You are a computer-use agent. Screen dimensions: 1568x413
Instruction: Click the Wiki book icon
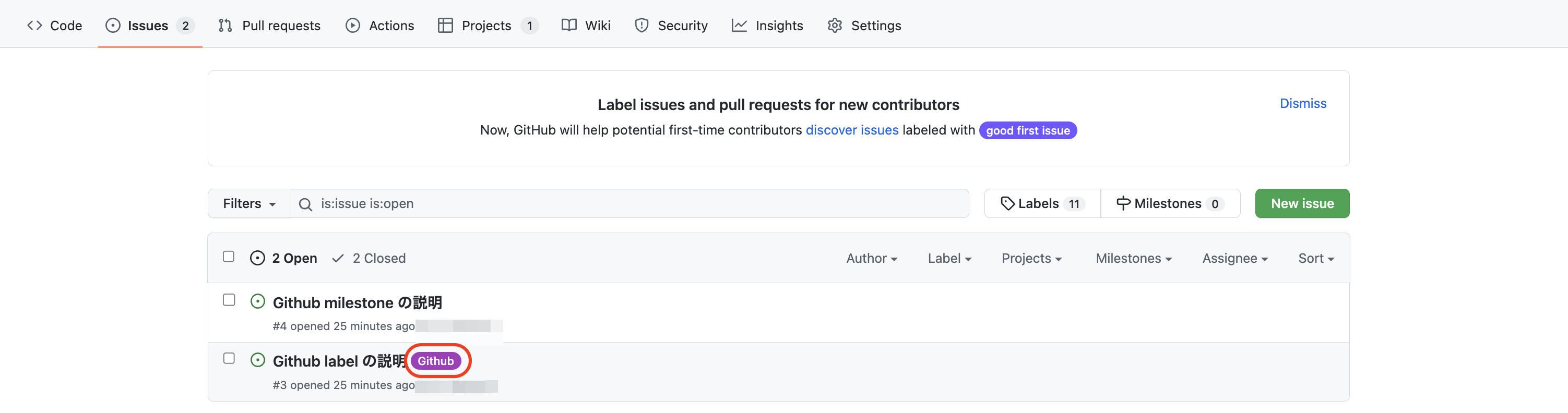[568, 26]
